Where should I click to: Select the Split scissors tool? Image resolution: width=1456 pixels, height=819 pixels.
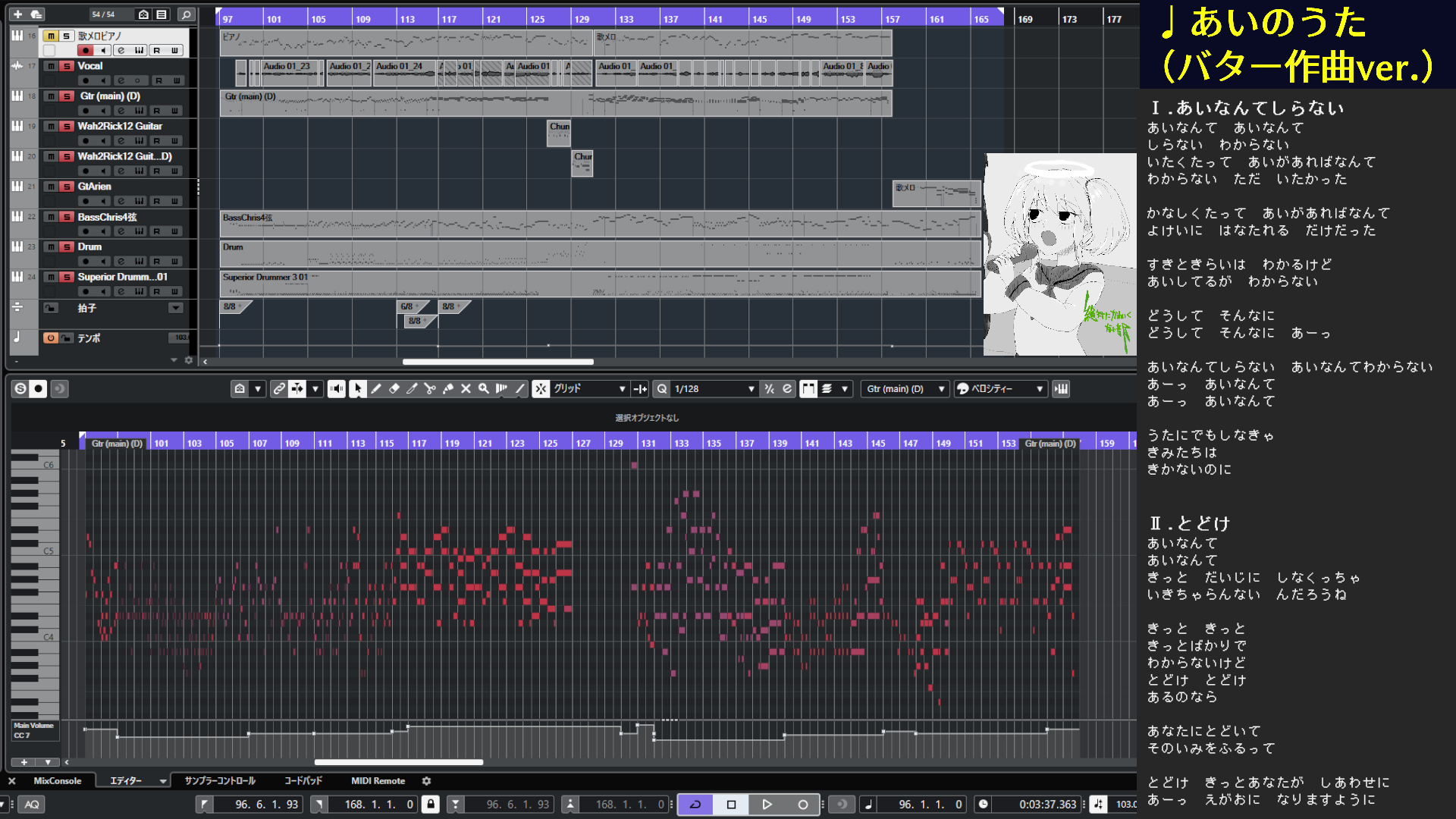(x=430, y=389)
